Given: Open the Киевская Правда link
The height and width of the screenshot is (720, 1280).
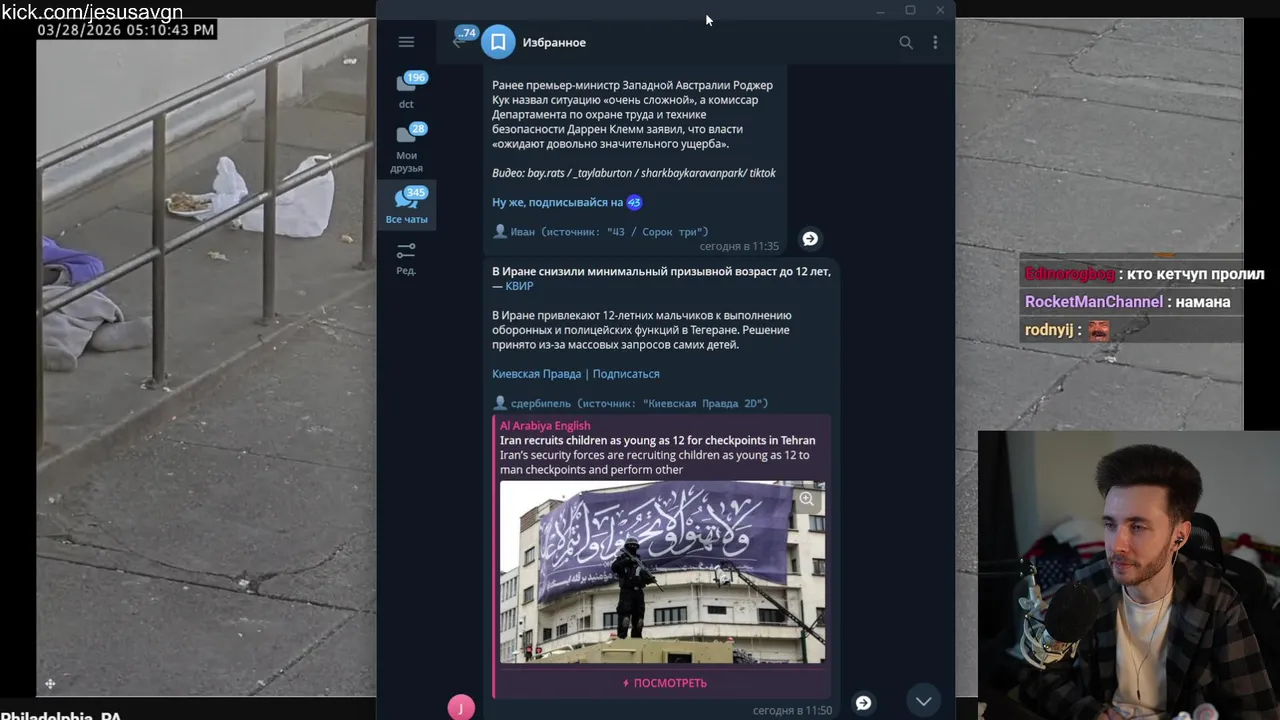Looking at the screenshot, I should click(x=536, y=374).
